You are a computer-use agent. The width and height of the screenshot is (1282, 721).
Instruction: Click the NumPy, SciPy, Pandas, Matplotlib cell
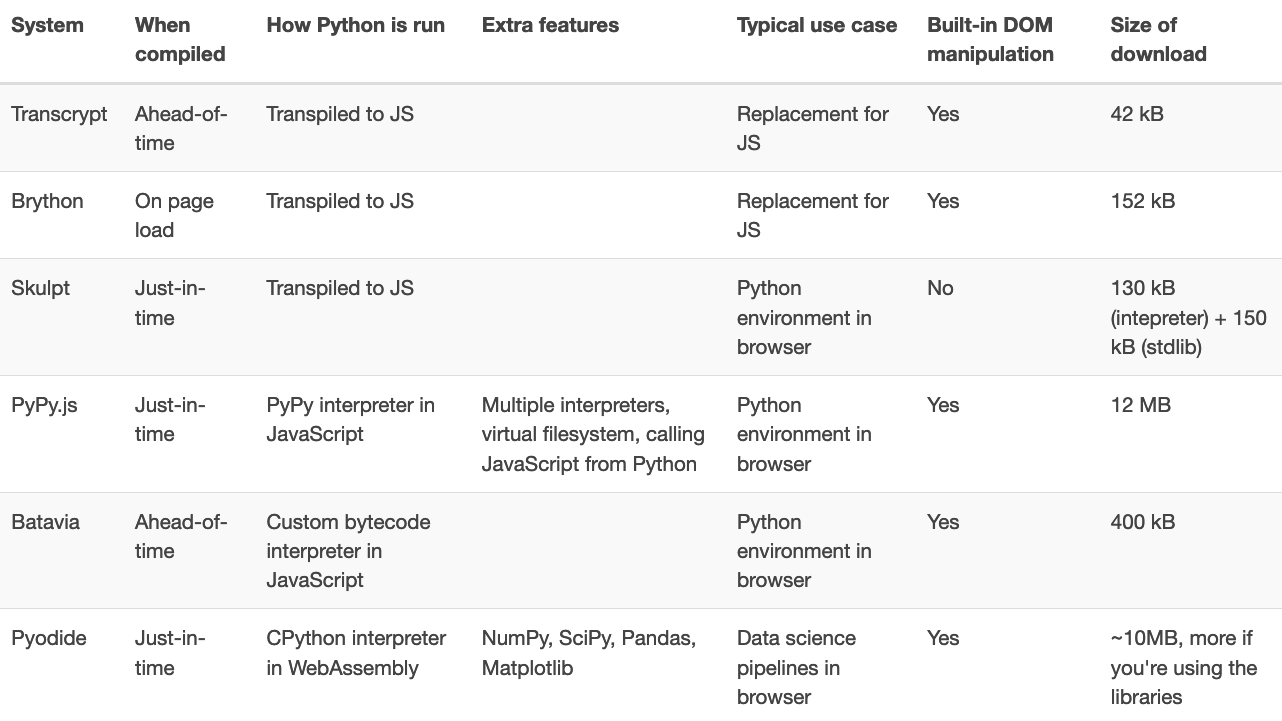589,653
